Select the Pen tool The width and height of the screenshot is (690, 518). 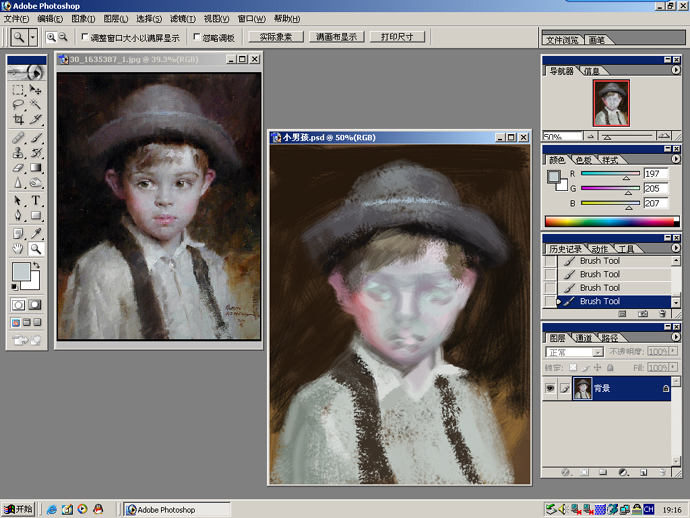[x=18, y=215]
